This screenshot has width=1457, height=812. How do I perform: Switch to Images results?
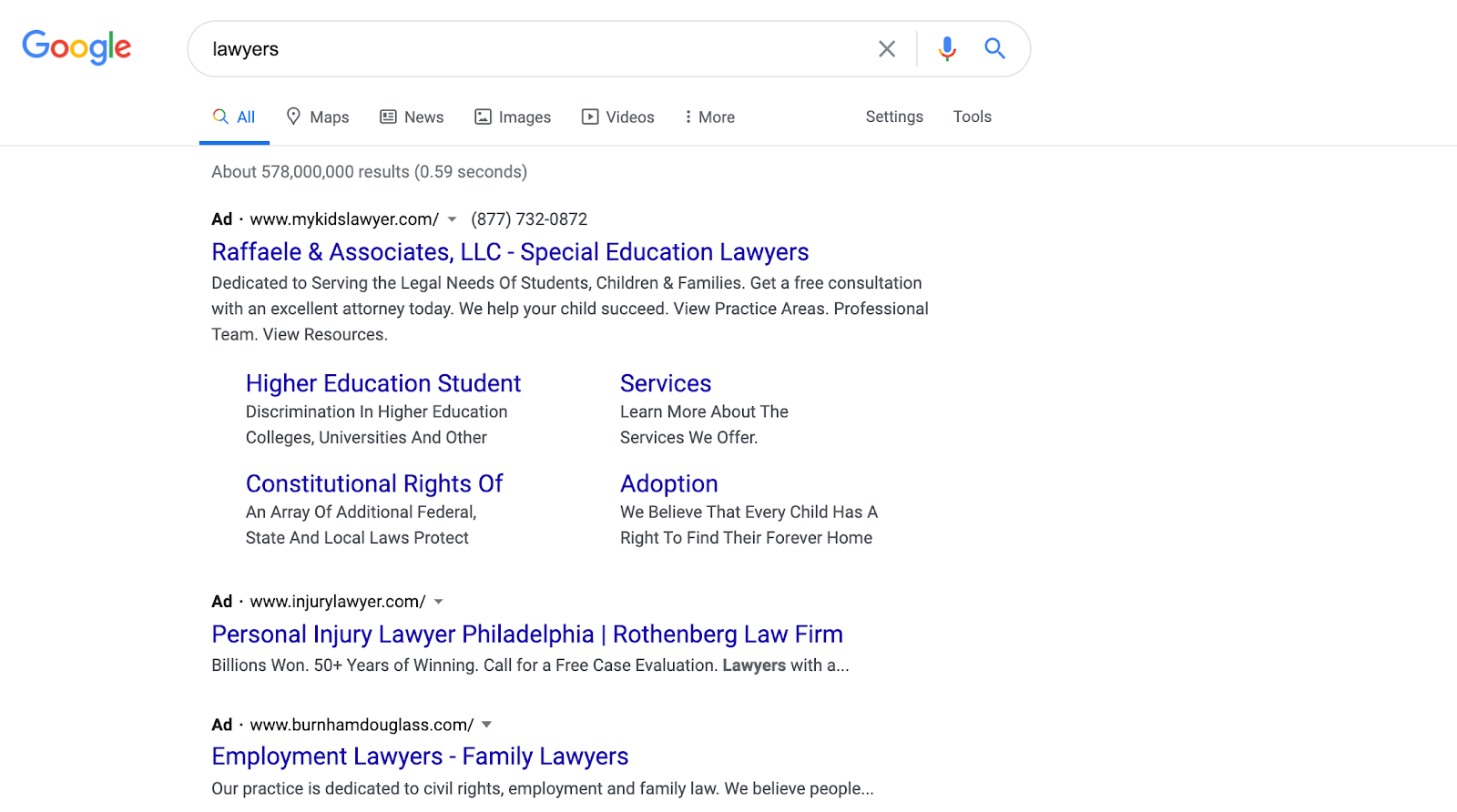point(513,117)
